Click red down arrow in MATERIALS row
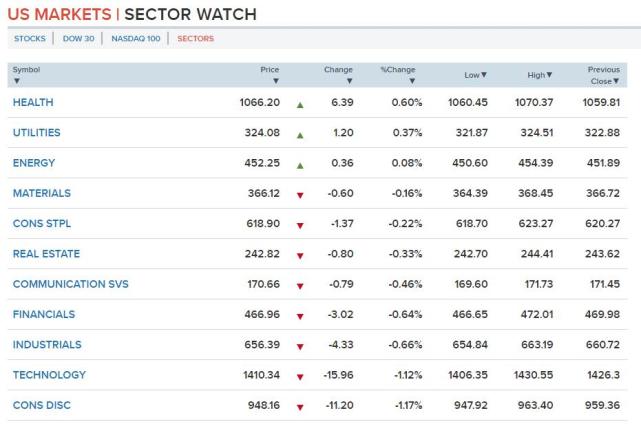The image size is (641, 433). (x=300, y=195)
